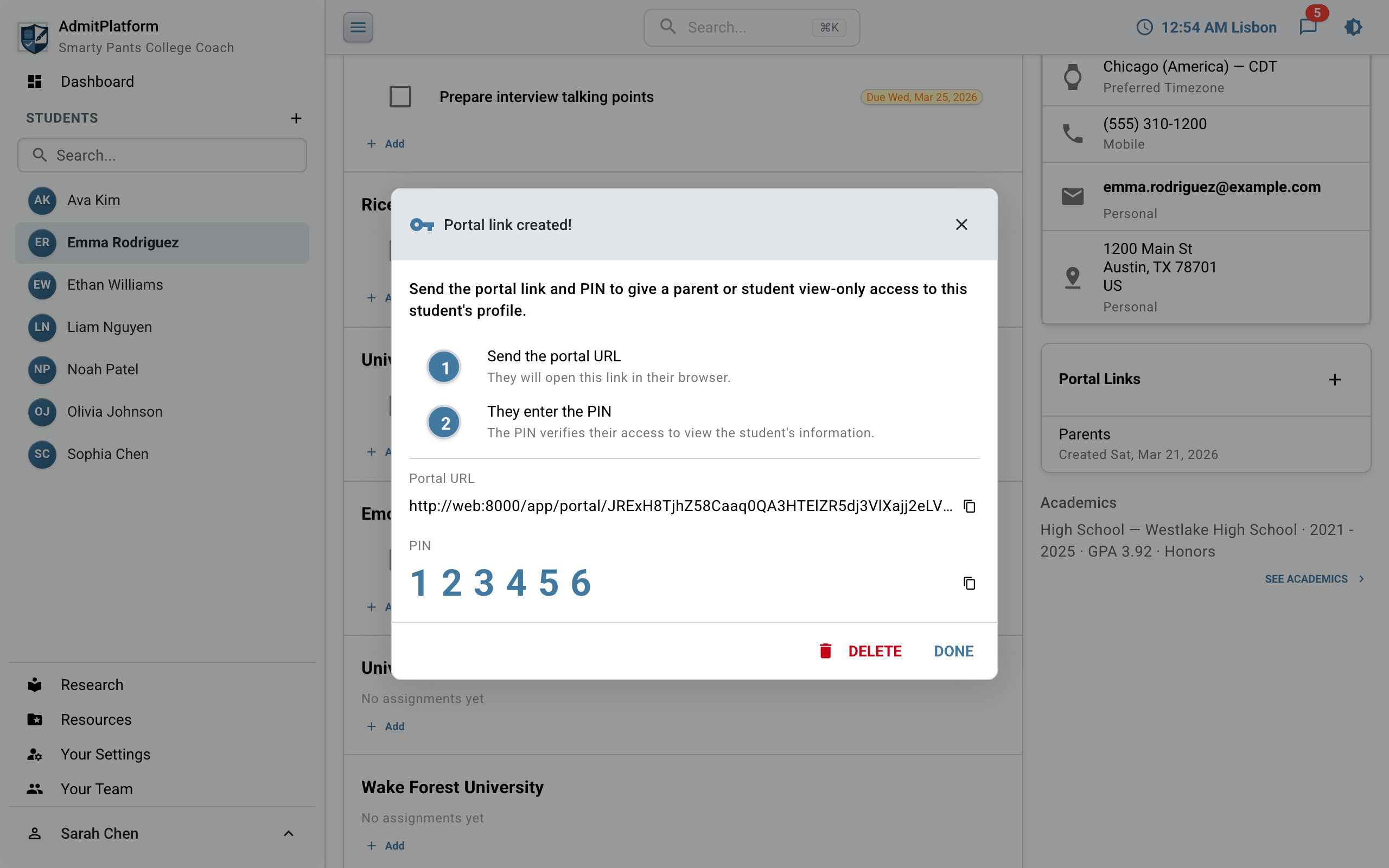Open the Research section

click(x=92, y=685)
